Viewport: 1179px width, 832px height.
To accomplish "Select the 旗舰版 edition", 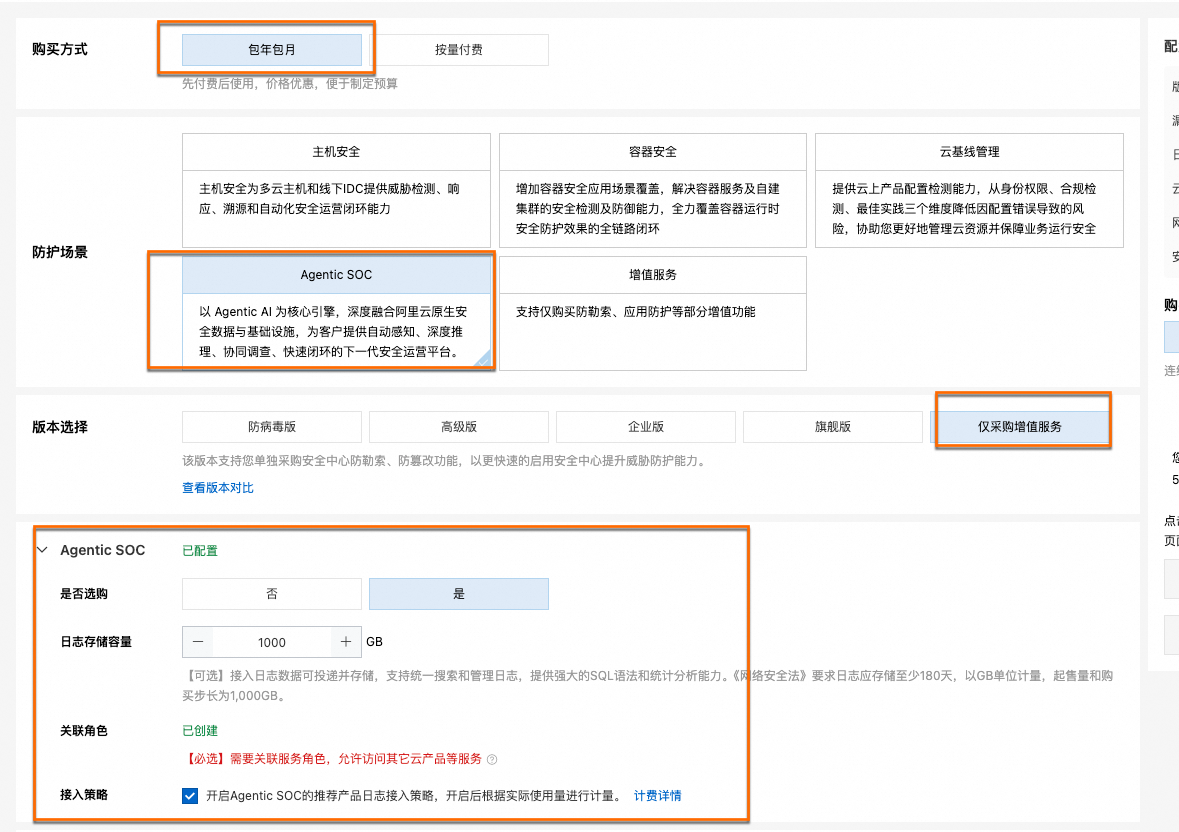I will (x=832, y=427).
